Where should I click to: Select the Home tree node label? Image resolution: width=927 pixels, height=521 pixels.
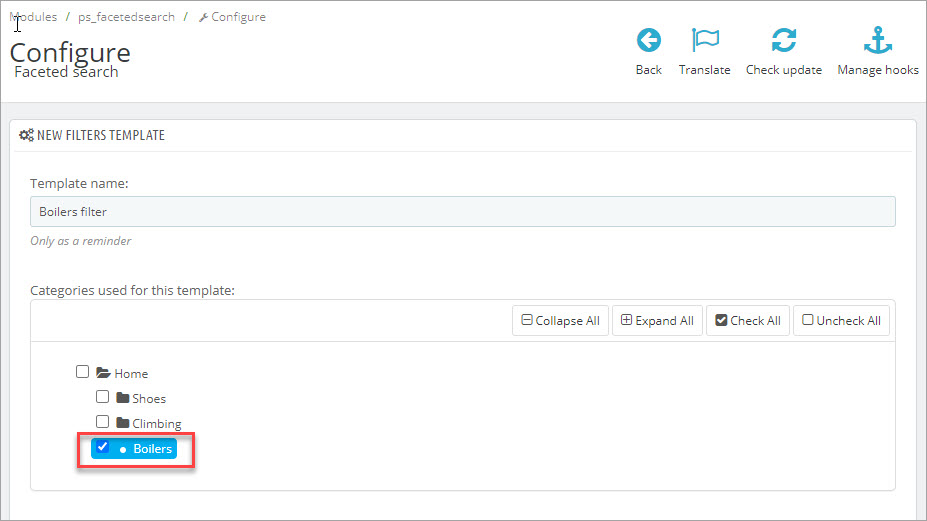click(131, 374)
